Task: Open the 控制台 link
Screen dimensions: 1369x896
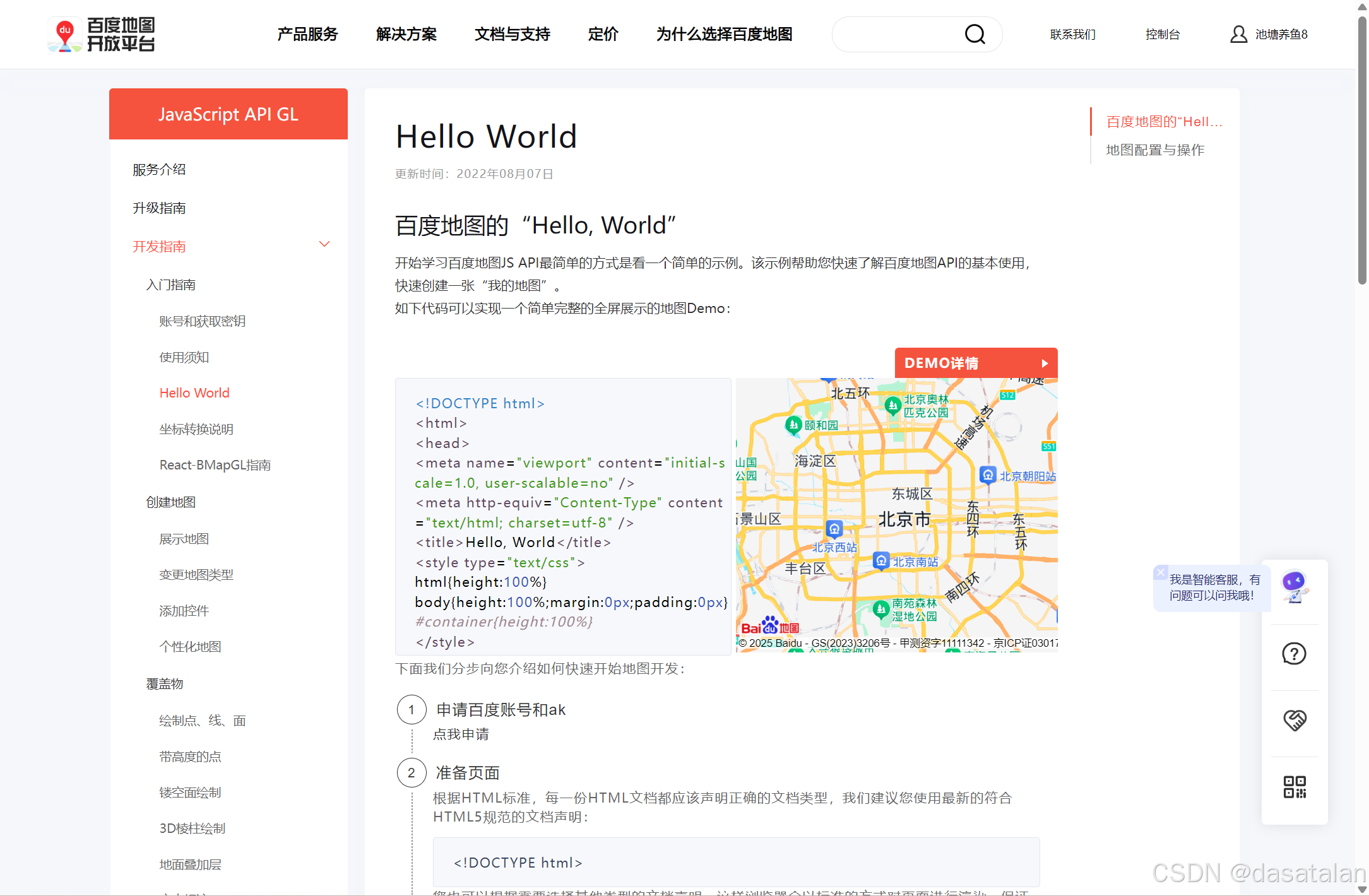Action: pyautogui.click(x=1162, y=34)
